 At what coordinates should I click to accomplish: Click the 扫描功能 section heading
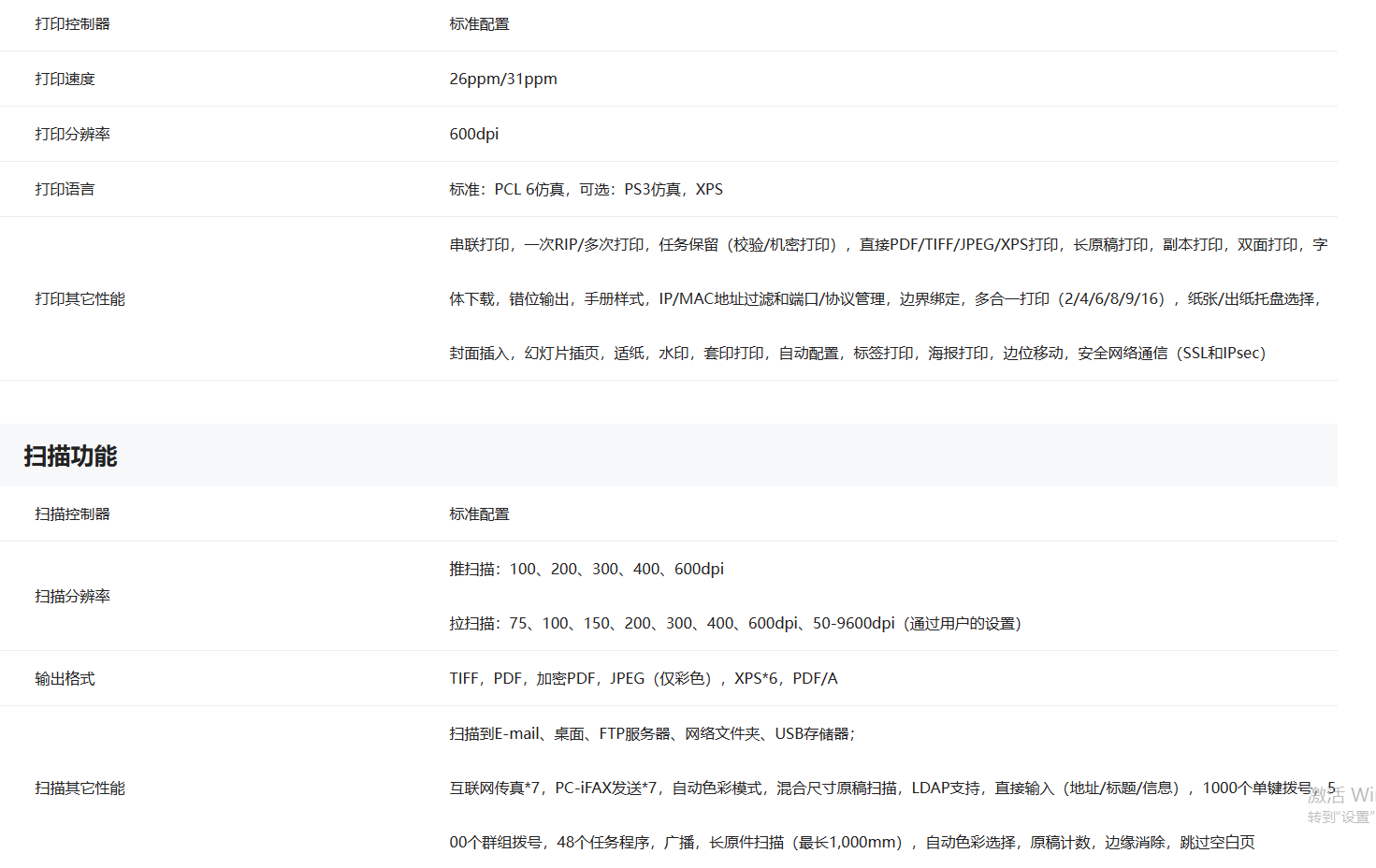click(70, 456)
